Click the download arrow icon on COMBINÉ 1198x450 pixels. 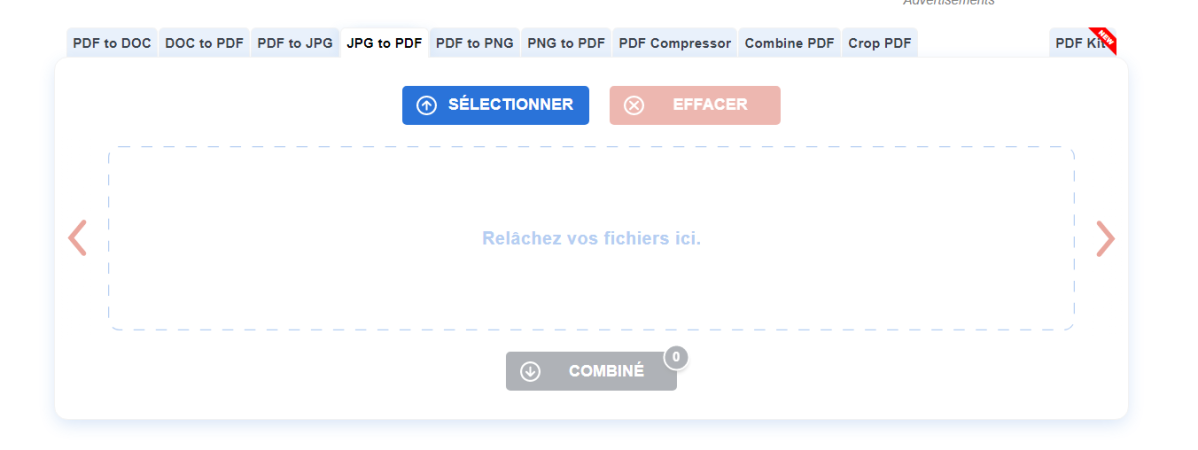tap(530, 371)
